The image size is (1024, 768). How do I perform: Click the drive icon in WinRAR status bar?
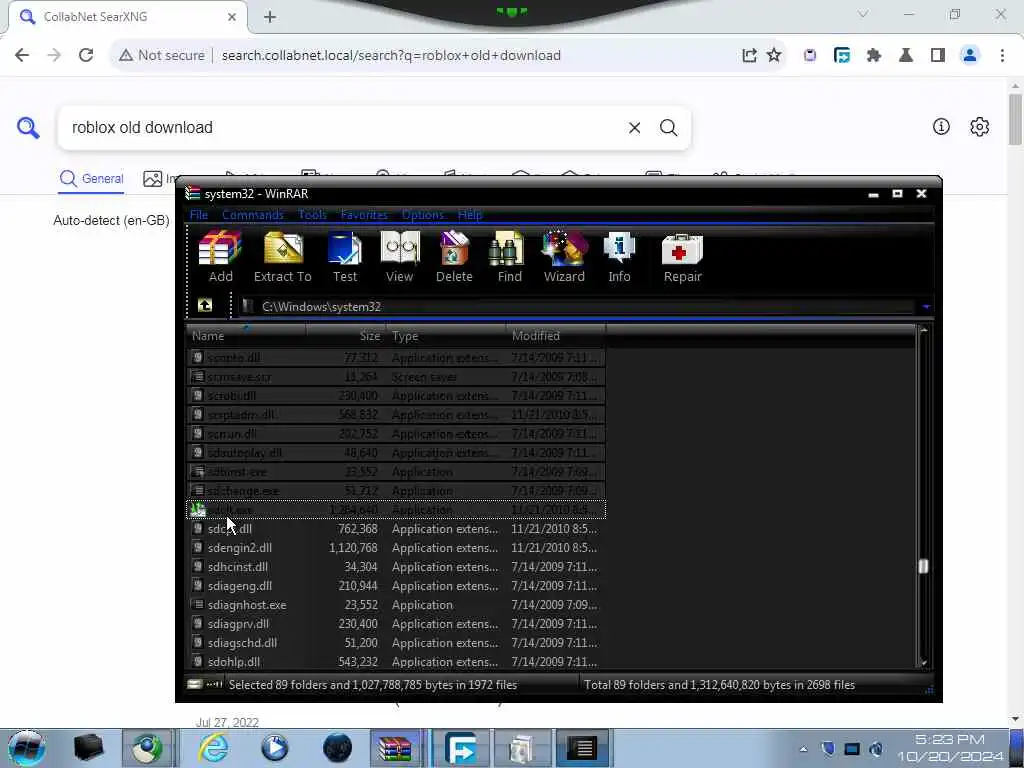coord(195,684)
